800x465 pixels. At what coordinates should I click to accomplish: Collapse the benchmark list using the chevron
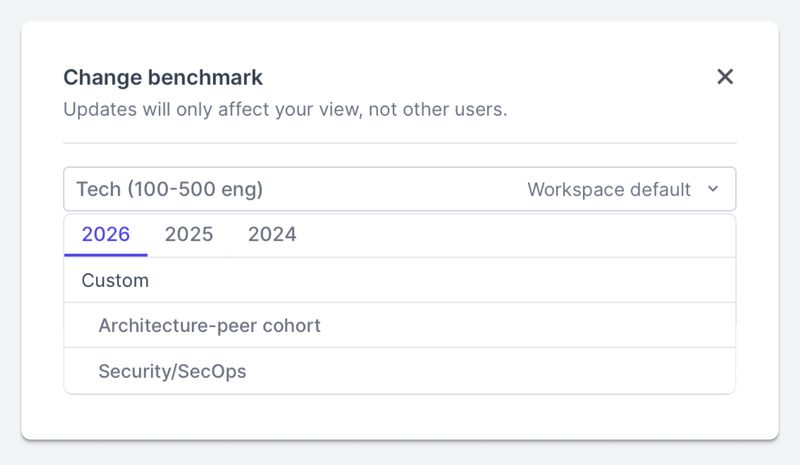[713, 189]
